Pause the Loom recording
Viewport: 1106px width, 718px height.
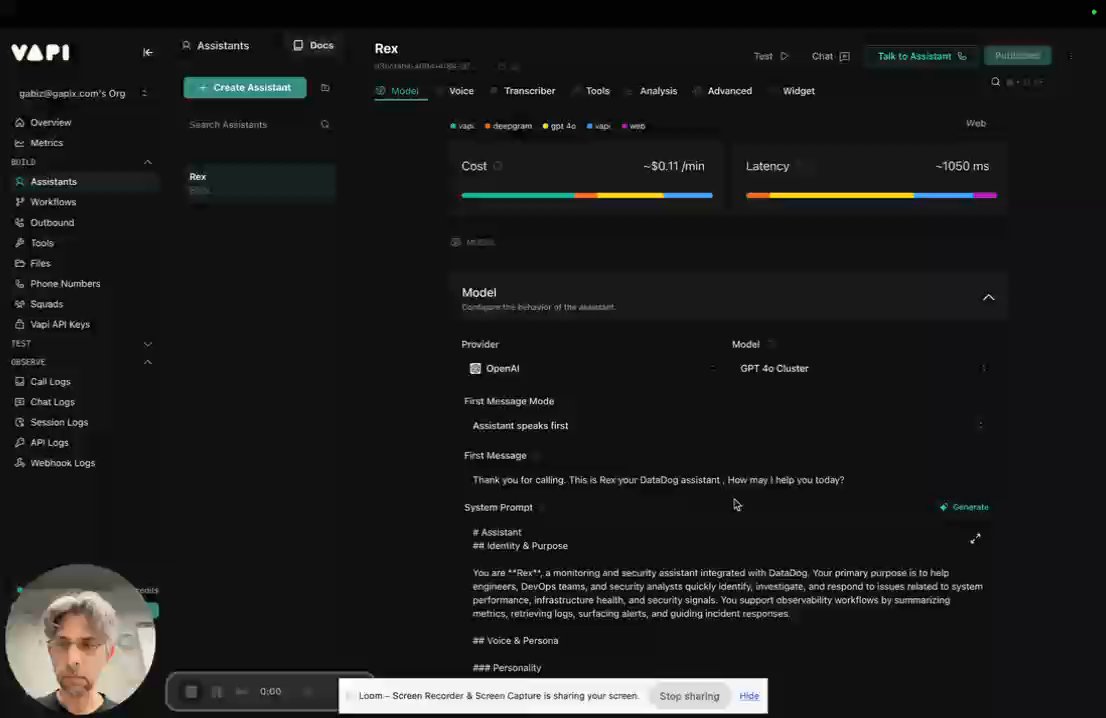tap(217, 691)
